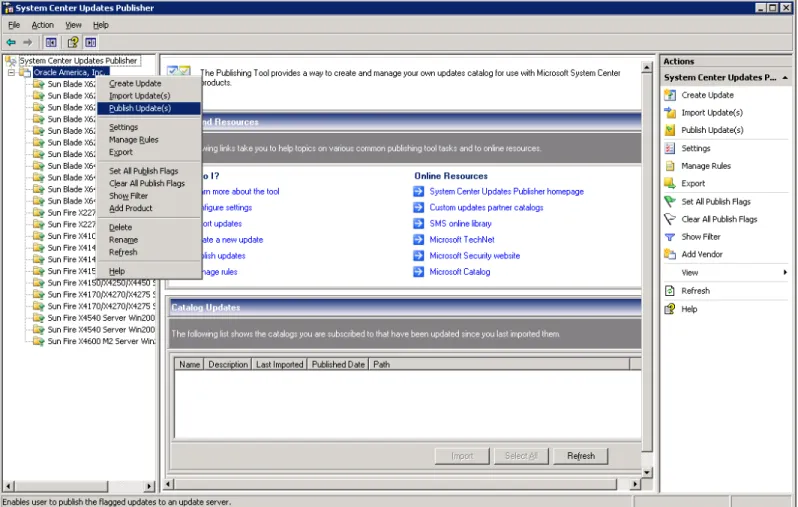Image resolution: width=798 pixels, height=507 pixels.
Task: Click the System Center Updates Publisher root tree icon
Action: point(10,61)
